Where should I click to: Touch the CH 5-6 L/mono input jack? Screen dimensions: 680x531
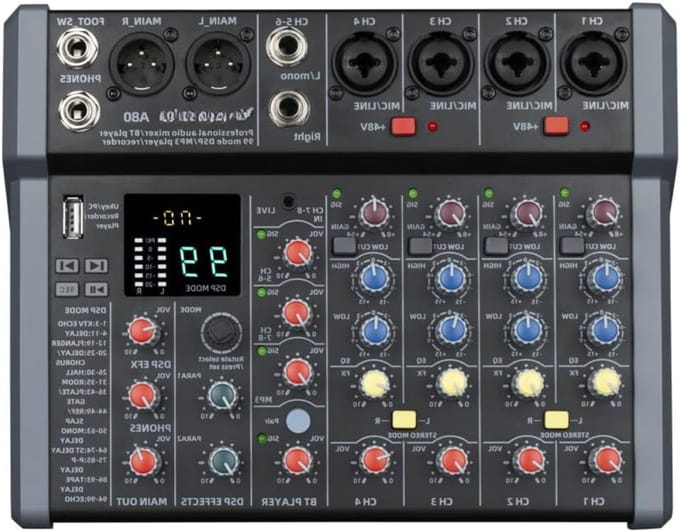[287, 46]
